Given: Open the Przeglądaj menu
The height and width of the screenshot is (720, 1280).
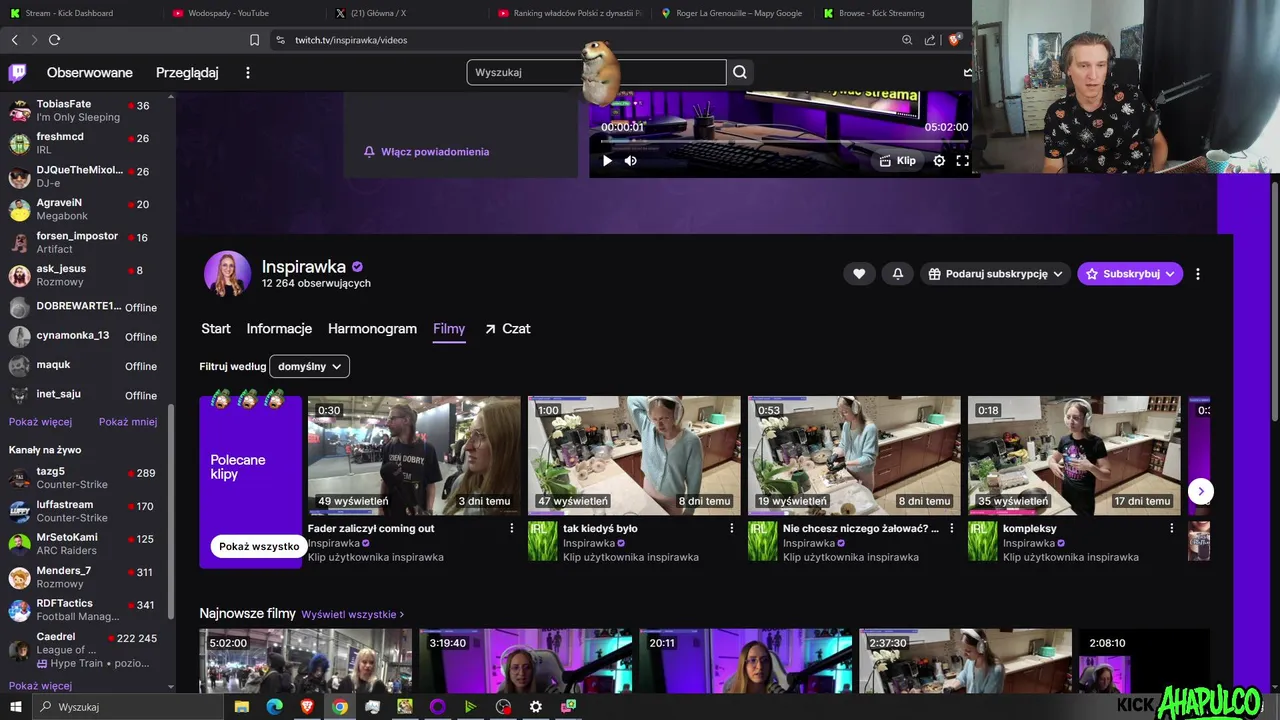Looking at the screenshot, I should pos(187,72).
